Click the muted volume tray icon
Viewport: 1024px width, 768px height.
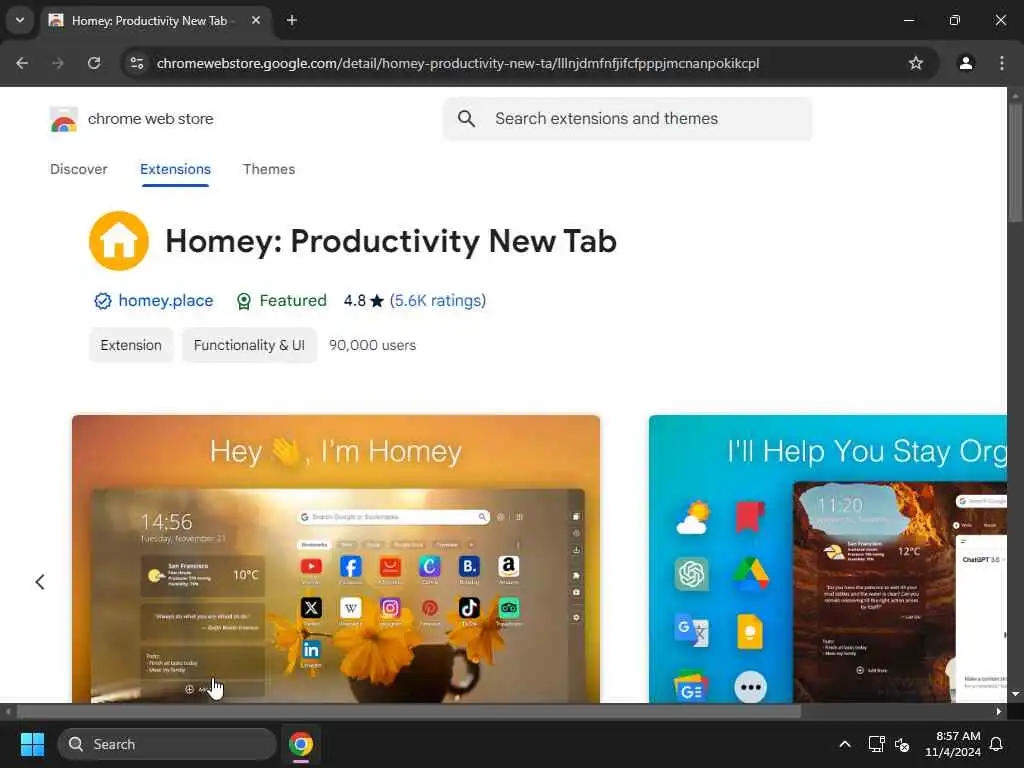[x=902, y=744]
